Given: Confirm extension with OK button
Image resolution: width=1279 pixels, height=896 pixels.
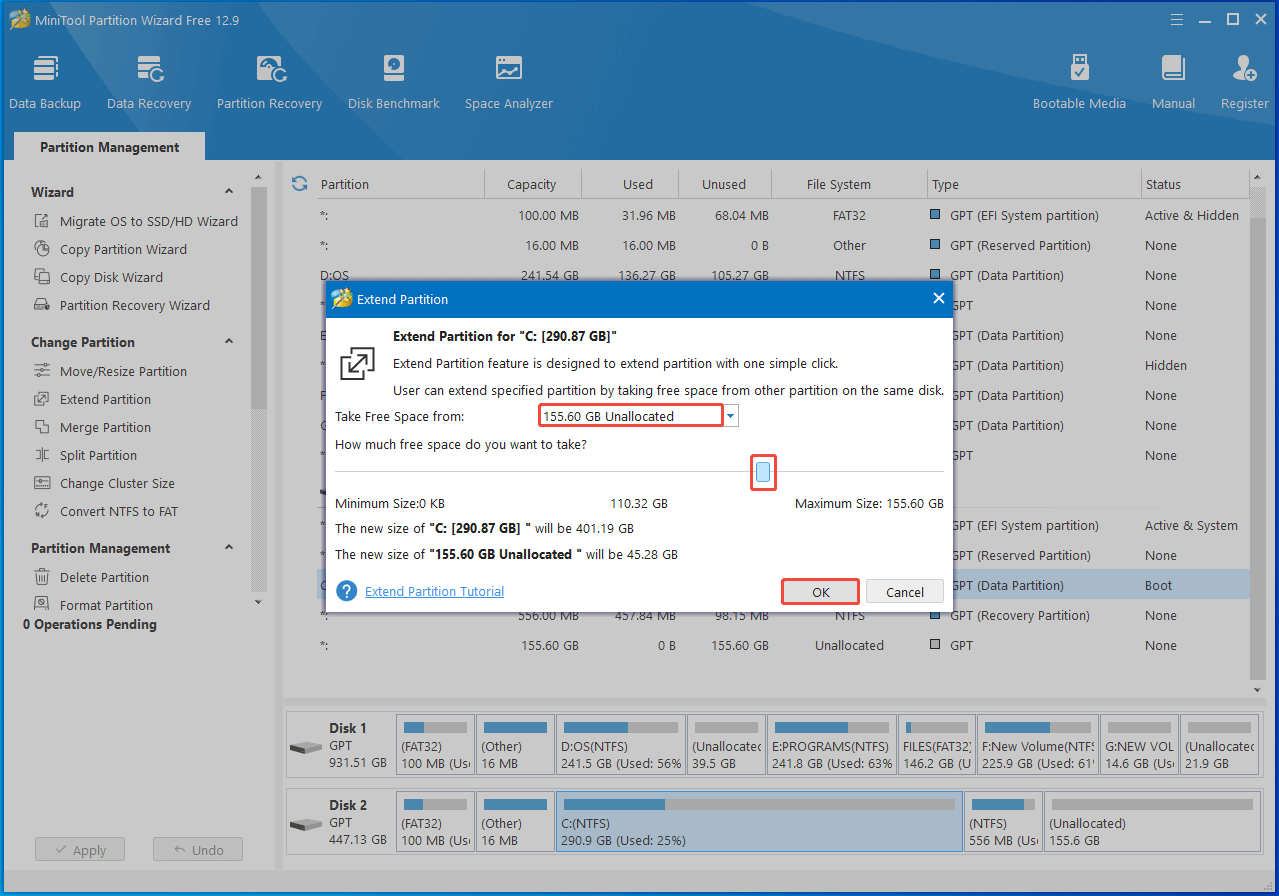Looking at the screenshot, I should click(821, 592).
